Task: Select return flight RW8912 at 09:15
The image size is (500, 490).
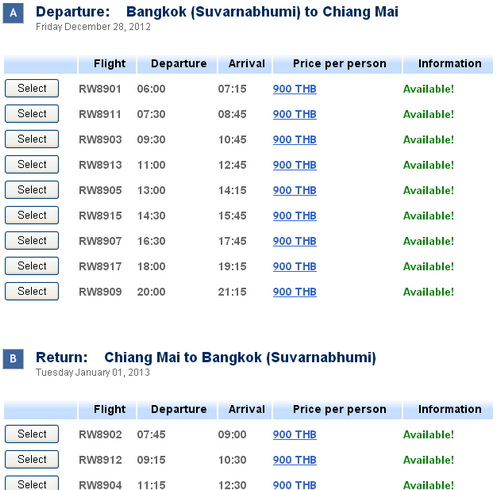Action: 32,459
